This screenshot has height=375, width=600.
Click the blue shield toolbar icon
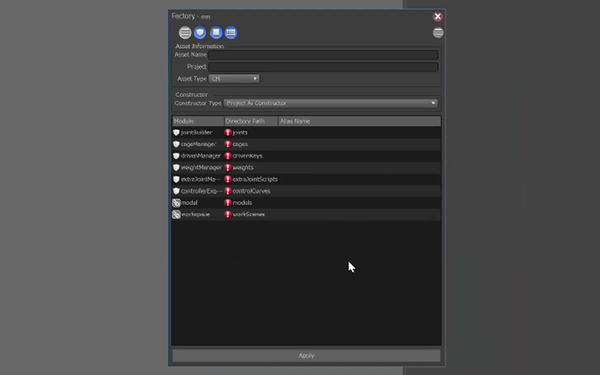click(200, 33)
